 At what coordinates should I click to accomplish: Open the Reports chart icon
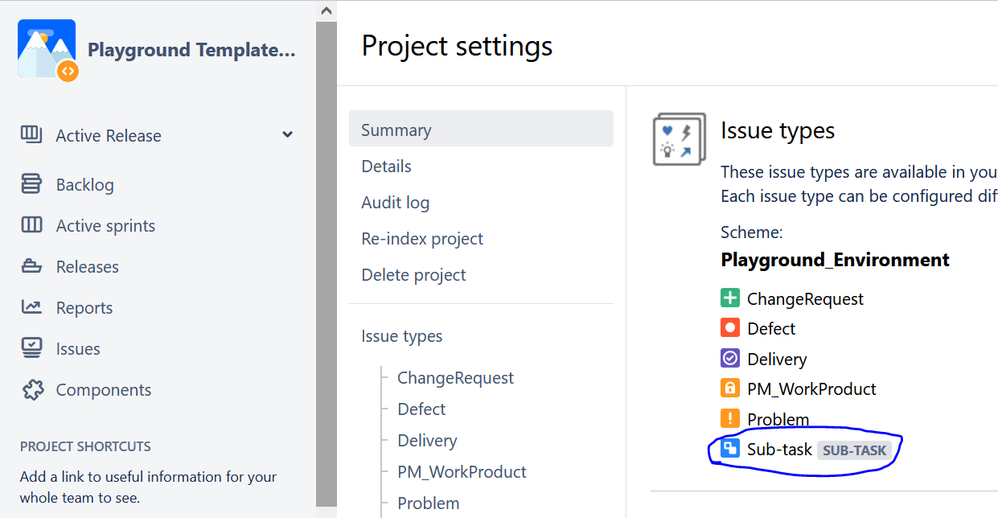pyautogui.click(x=32, y=308)
